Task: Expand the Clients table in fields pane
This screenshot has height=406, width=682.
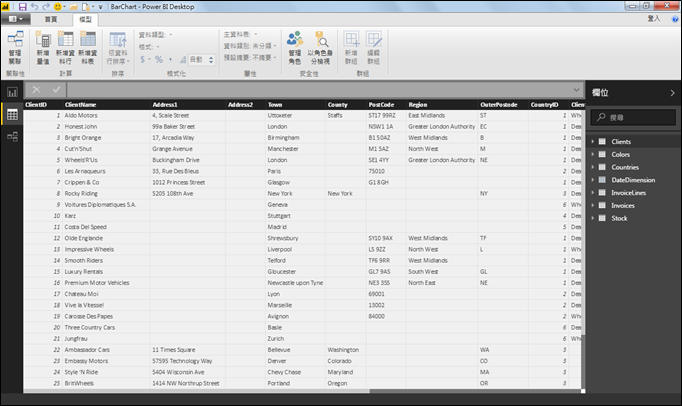Action: [x=593, y=141]
